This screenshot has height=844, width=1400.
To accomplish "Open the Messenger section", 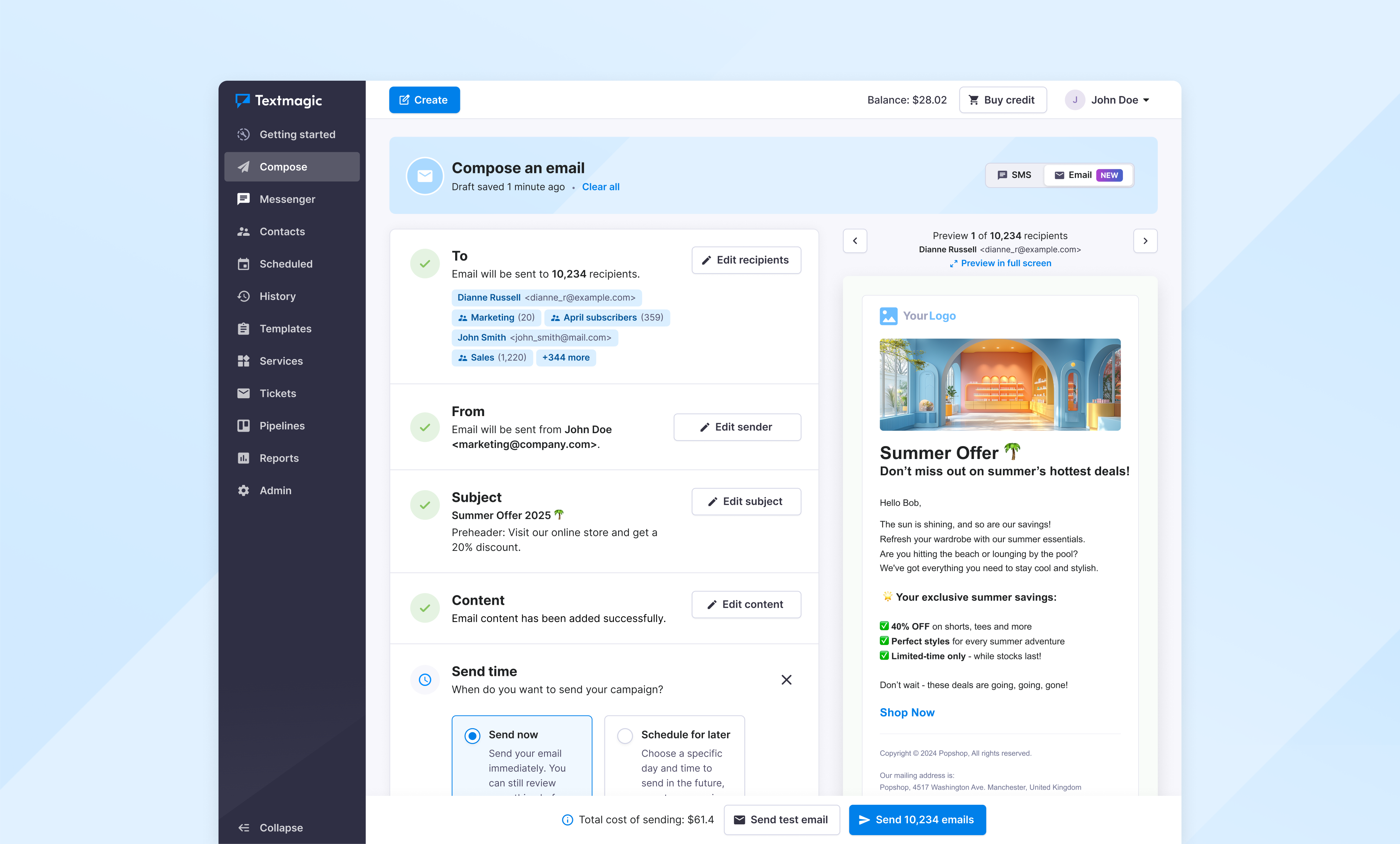I will pos(287,199).
